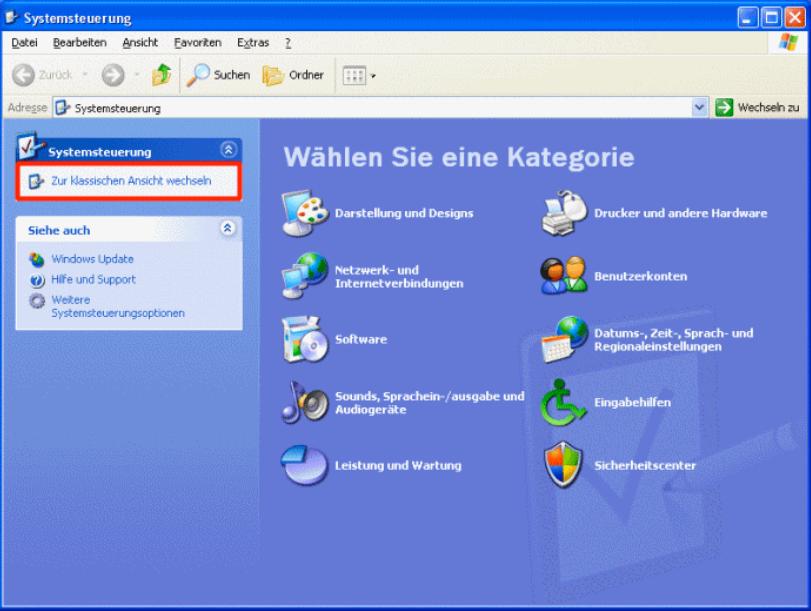811x611 pixels.
Task: Click the Sounds and Audiogeräte speaker icon
Action: 305,403
